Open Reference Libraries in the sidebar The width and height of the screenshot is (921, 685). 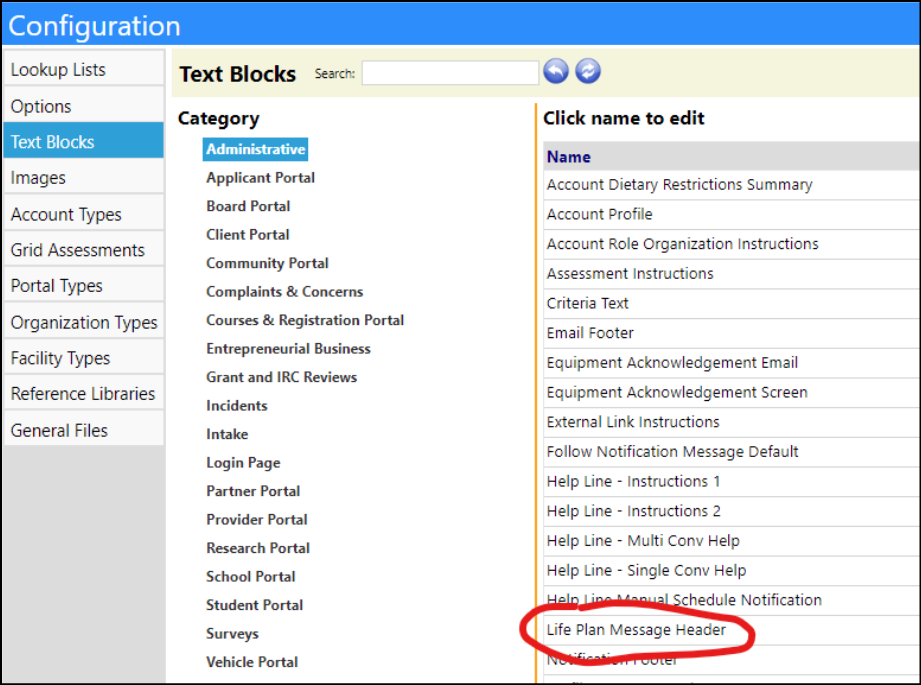coord(83,394)
